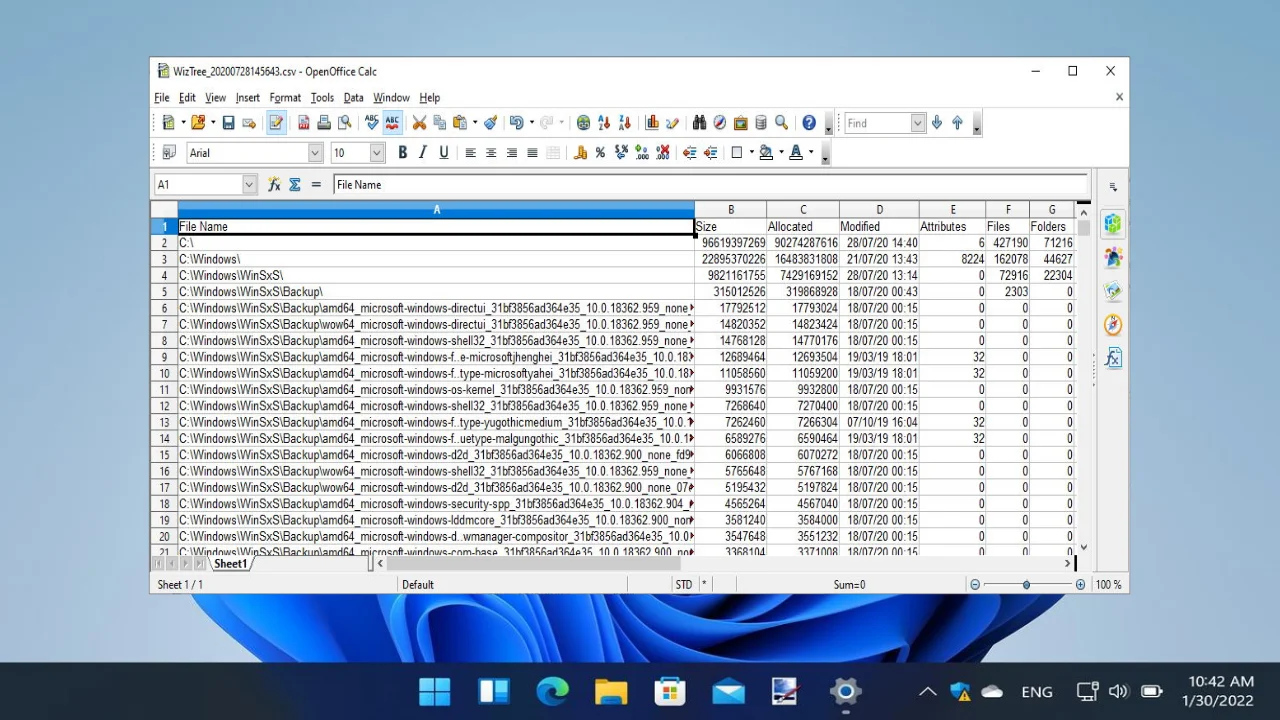Screen dimensions: 1280x720
Task: Open OpenOffice Help question mark
Action: pyautogui.click(x=809, y=123)
